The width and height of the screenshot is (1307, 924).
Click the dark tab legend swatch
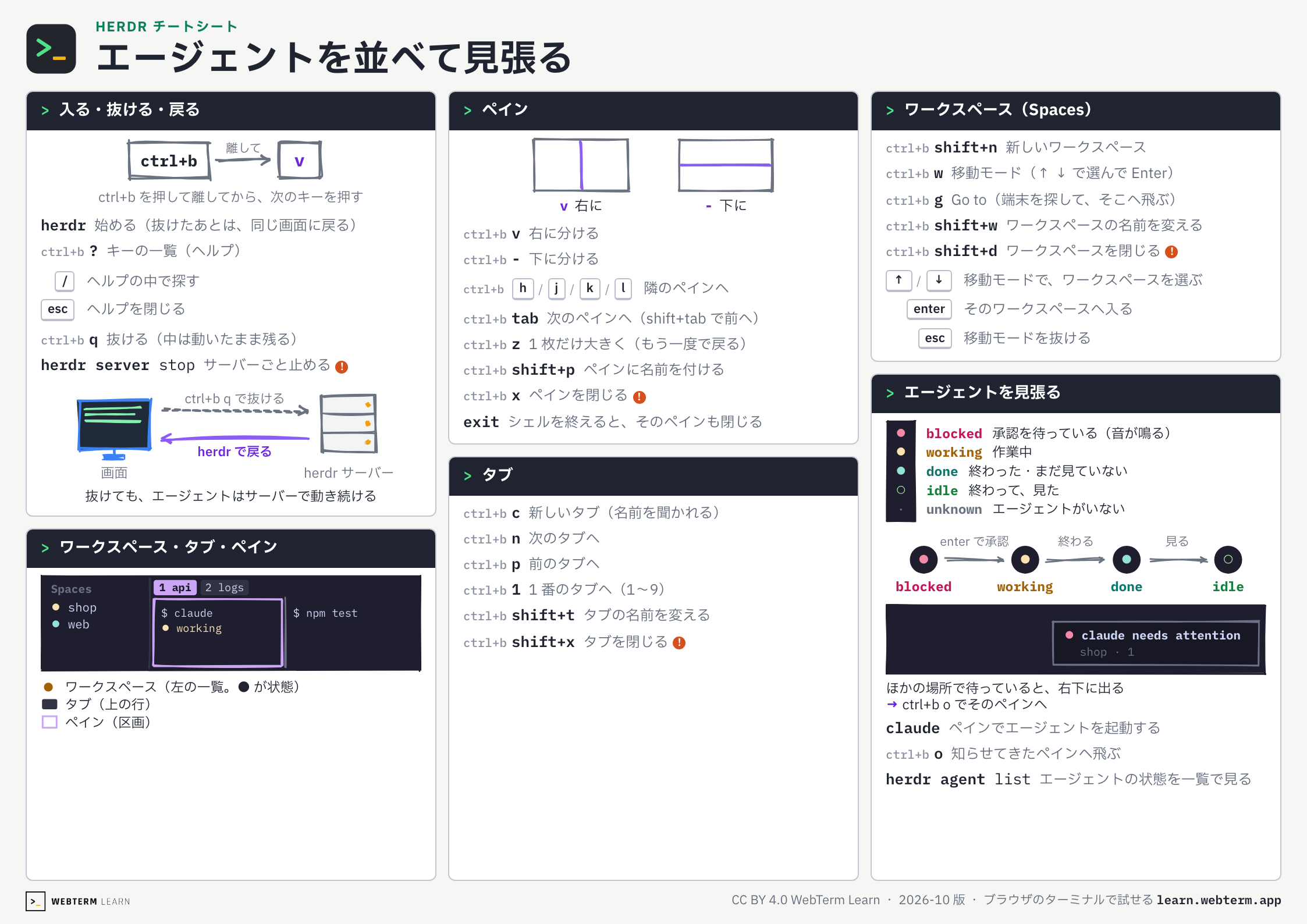50,704
